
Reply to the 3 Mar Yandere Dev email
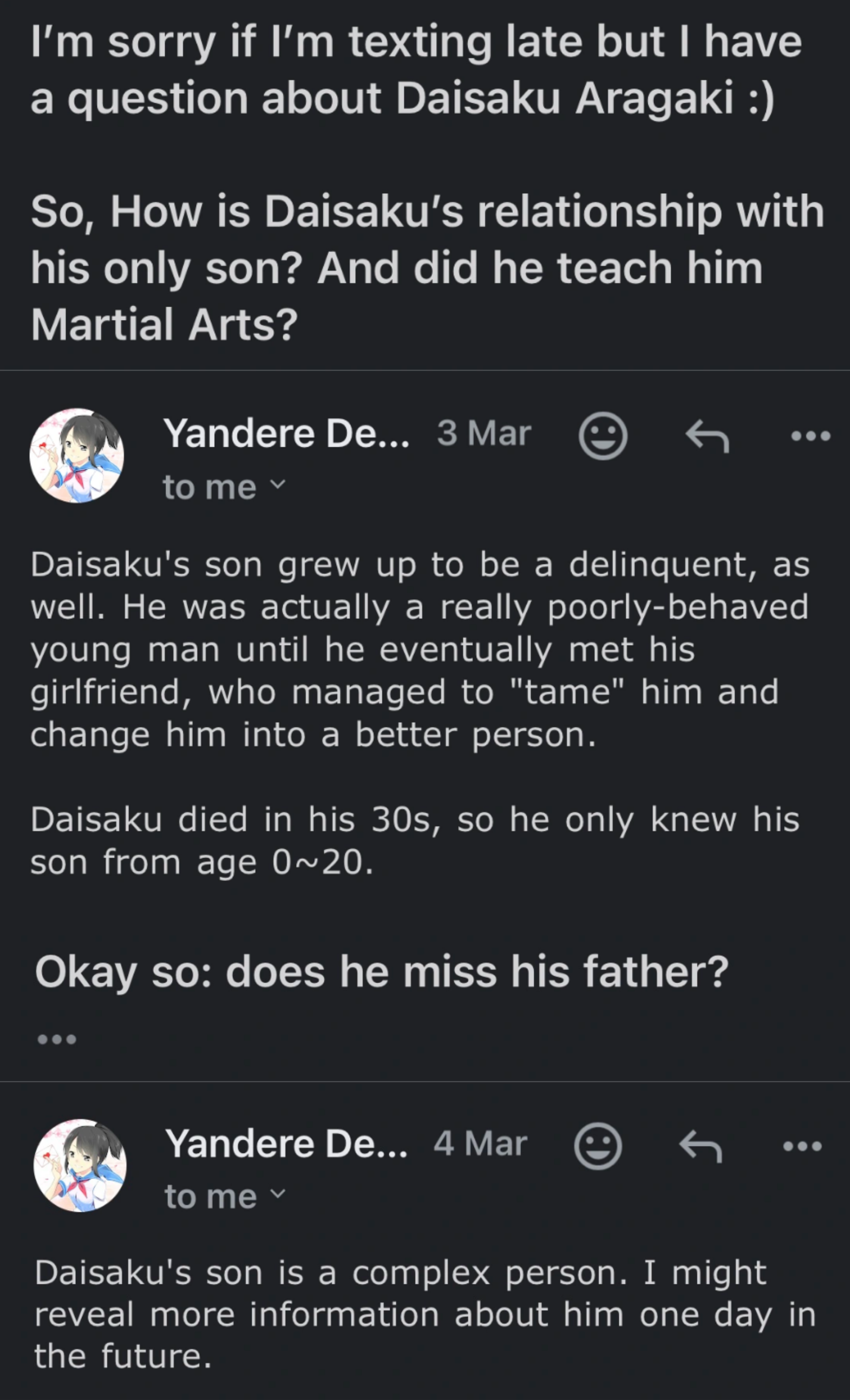pos(707,436)
